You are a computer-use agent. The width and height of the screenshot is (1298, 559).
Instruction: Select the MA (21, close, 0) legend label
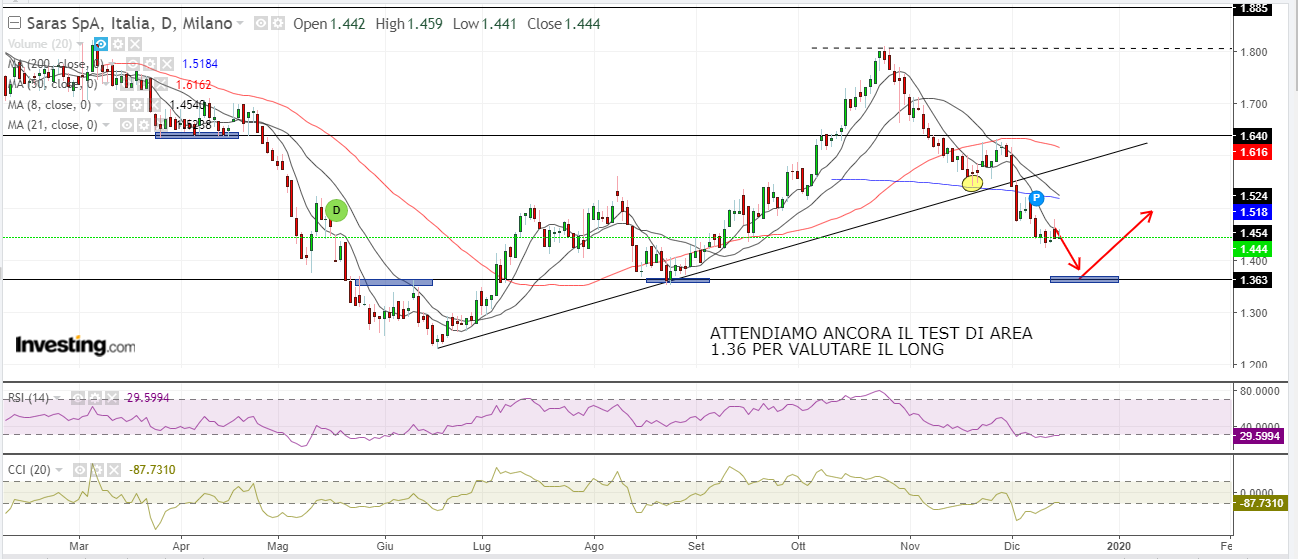click(x=52, y=125)
